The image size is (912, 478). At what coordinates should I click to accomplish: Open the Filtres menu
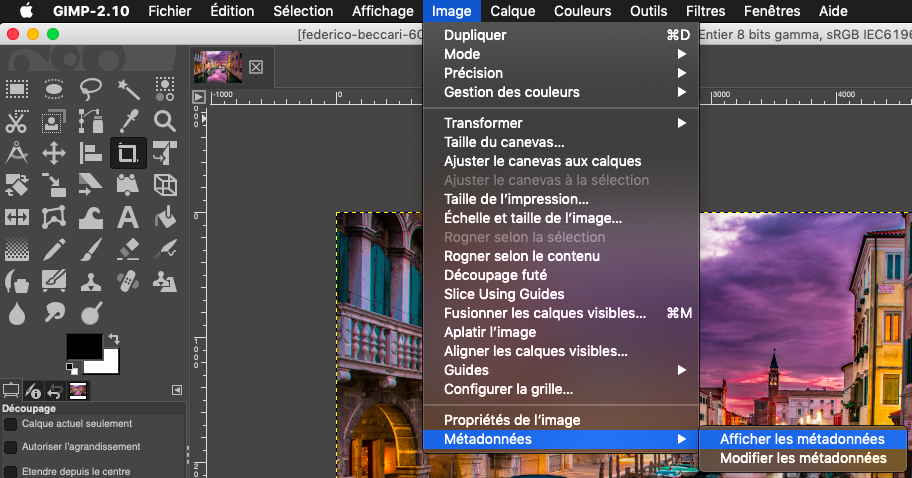705,11
